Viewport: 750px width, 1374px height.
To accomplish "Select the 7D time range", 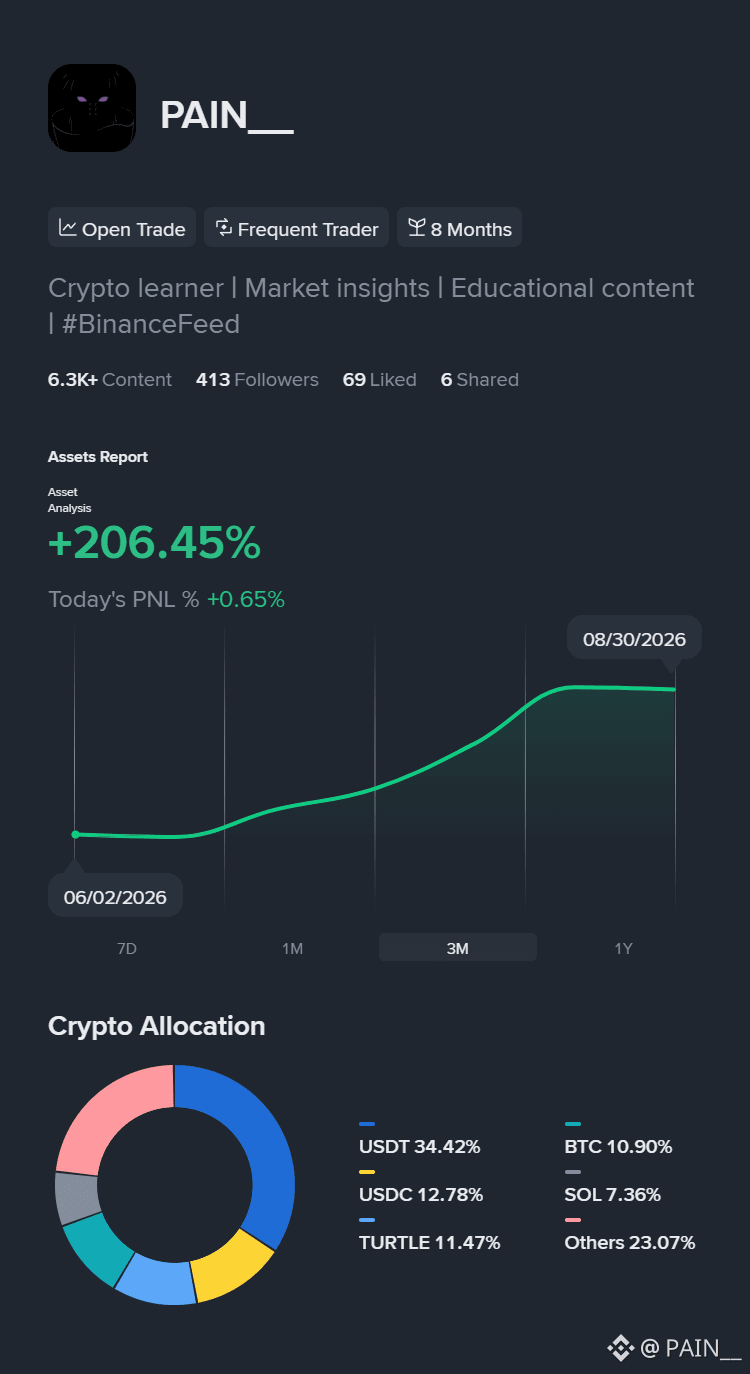I will tap(127, 948).
